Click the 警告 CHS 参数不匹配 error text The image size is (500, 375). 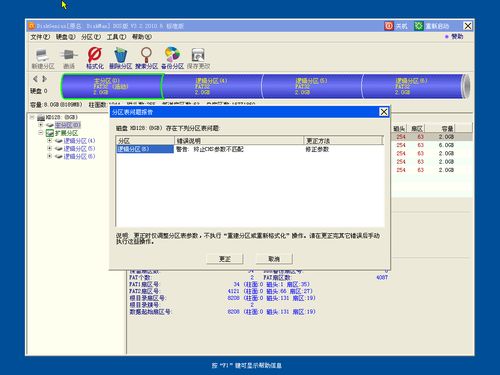pyautogui.click(x=210, y=149)
